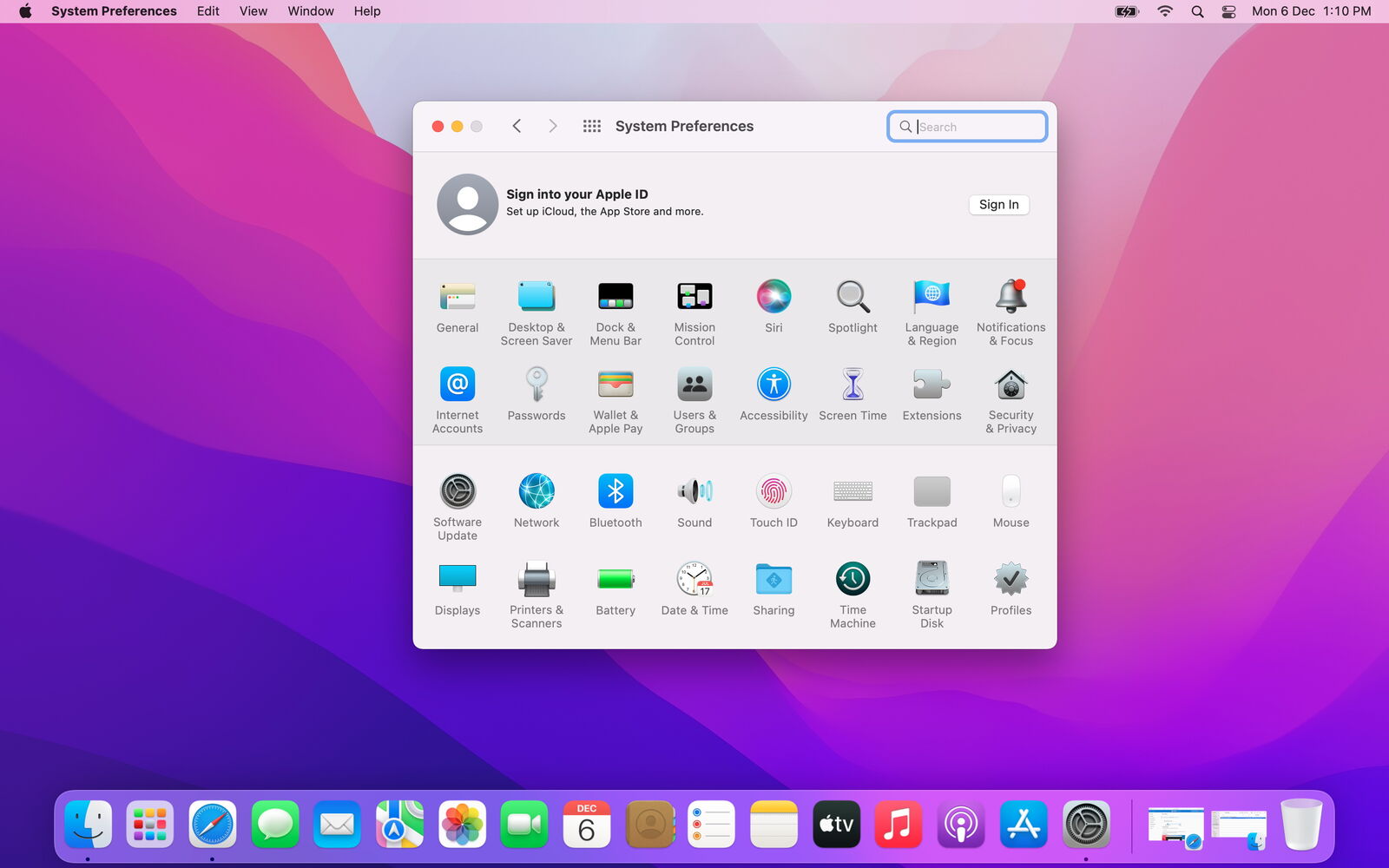Open the Window menu
The image size is (1389, 868).
[x=311, y=11]
